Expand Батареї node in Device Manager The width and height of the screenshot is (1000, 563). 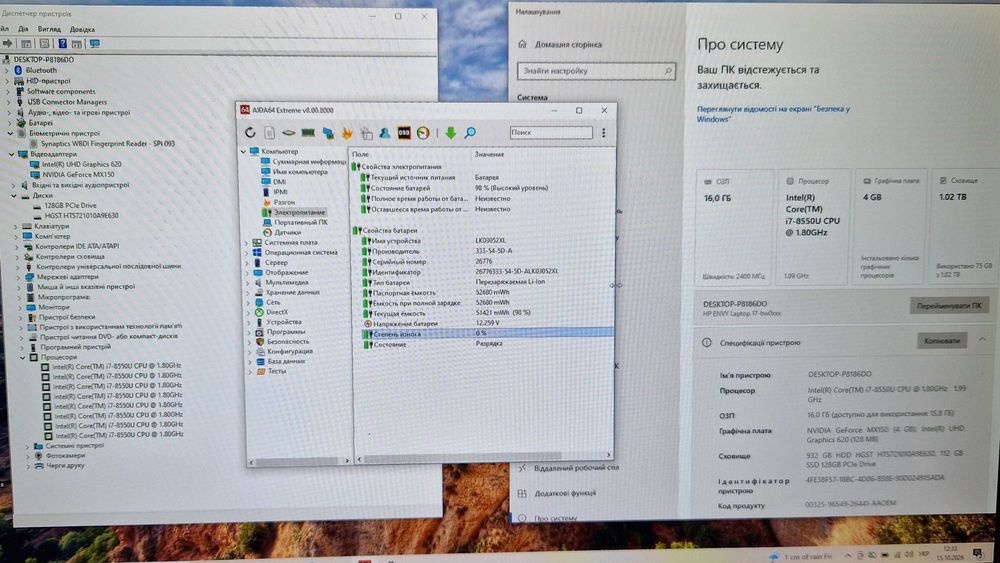tap(9, 122)
